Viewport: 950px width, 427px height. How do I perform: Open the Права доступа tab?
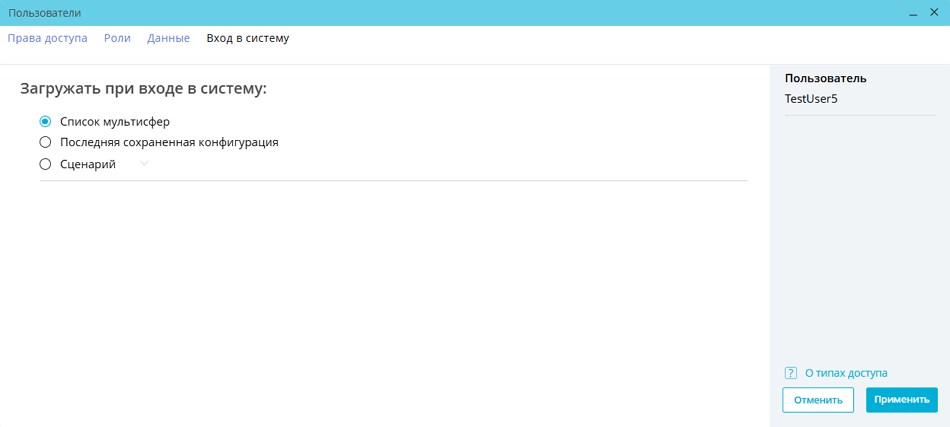47,38
